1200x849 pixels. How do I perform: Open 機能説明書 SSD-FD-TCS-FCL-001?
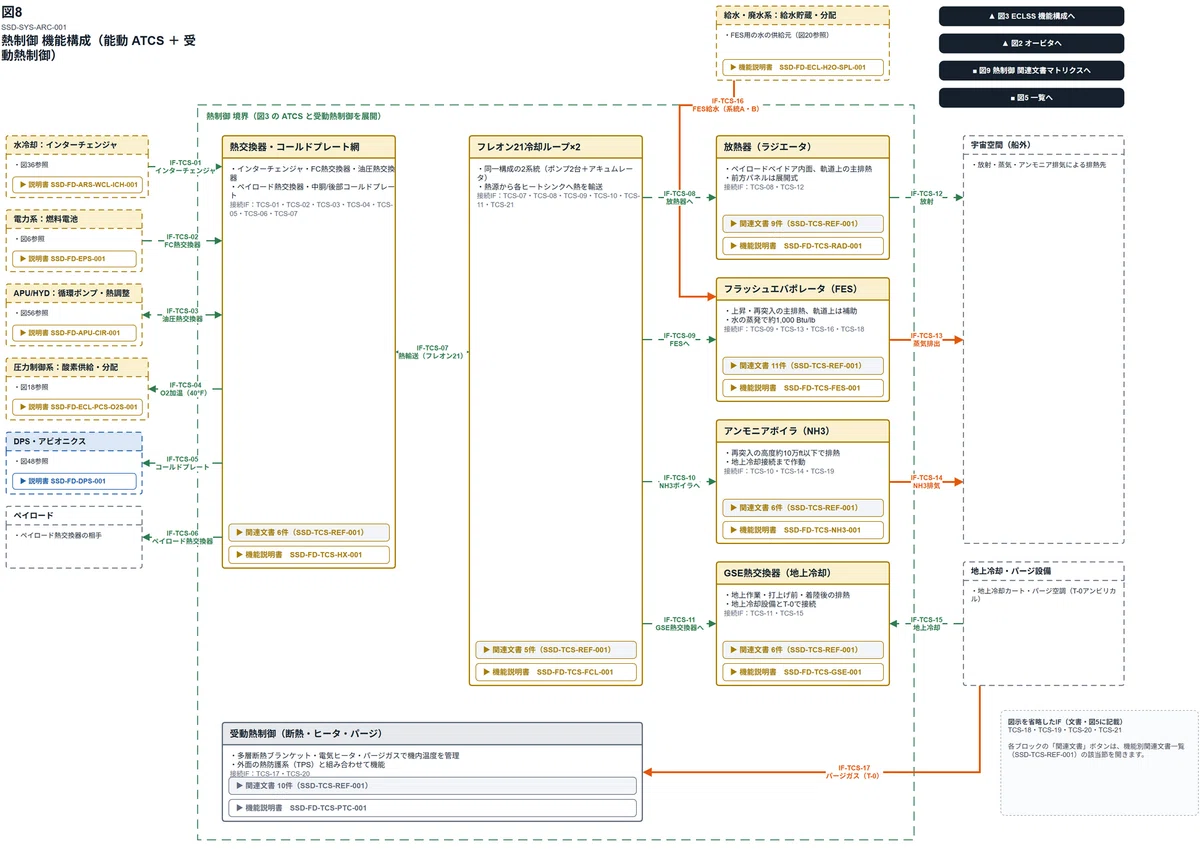(x=556, y=672)
